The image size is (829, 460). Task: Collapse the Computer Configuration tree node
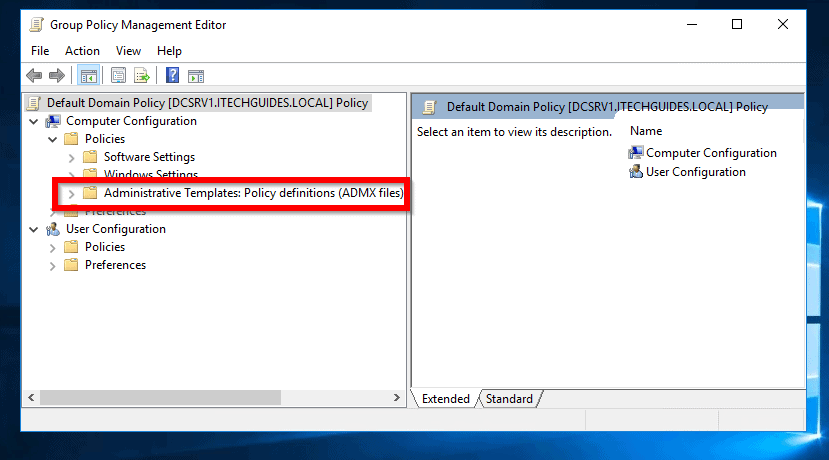pos(33,121)
